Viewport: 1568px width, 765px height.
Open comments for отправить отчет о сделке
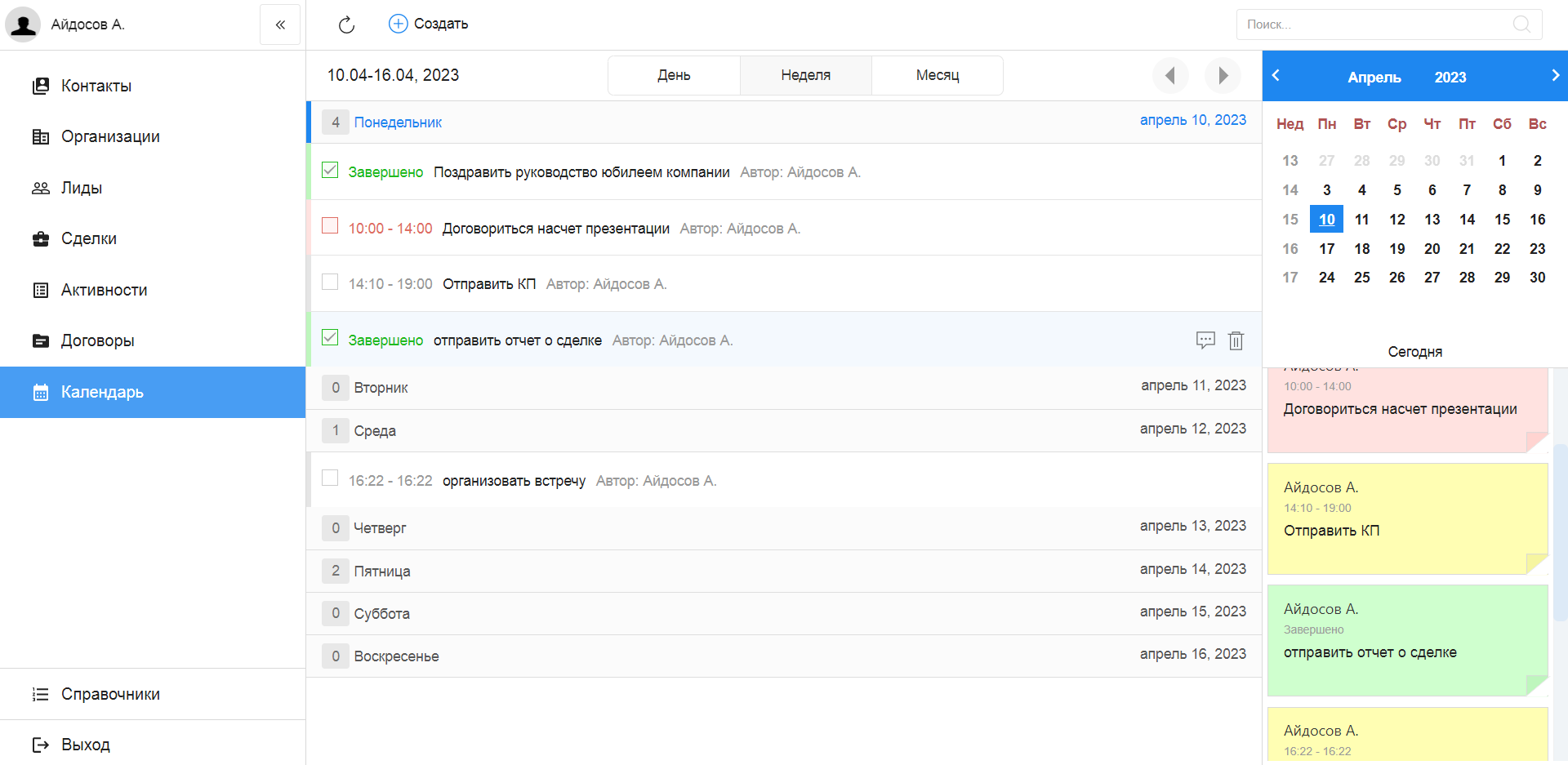pyautogui.click(x=1205, y=340)
